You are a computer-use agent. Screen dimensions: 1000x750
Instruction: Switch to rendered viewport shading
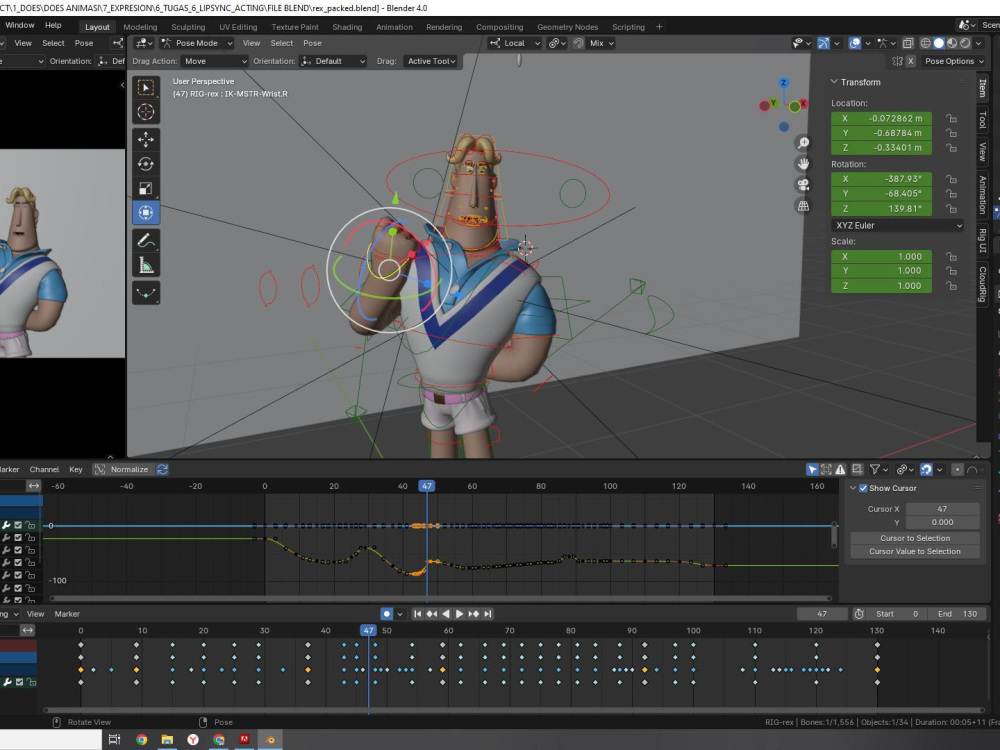(x=966, y=43)
